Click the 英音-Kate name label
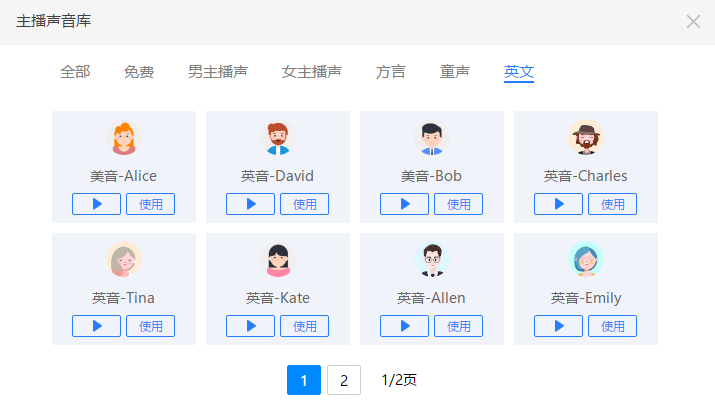The width and height of the screenshot is (715, 415). point(278,298)
